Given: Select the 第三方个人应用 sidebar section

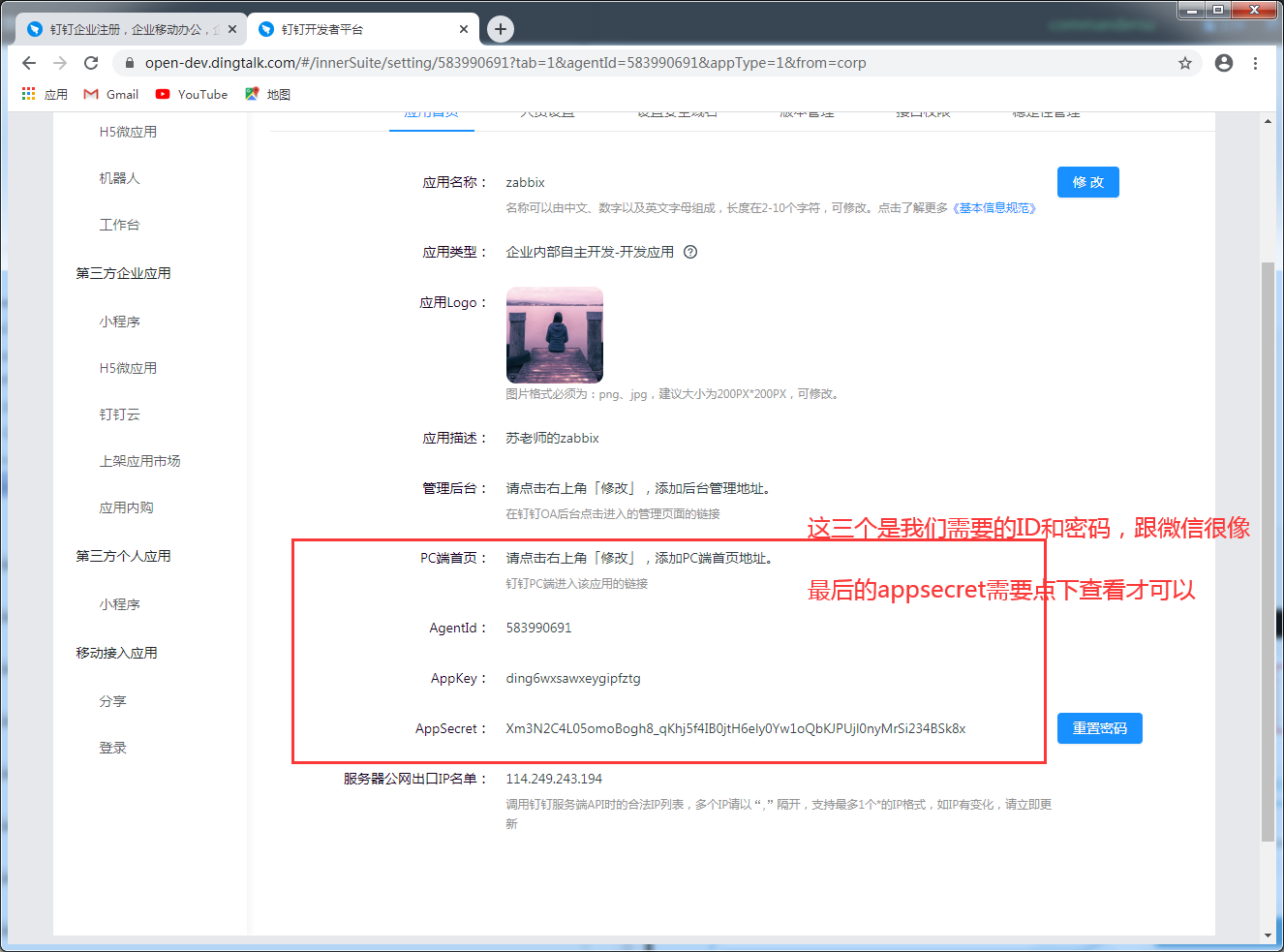Looking at the screenshot, I should [x=123, y=556].
